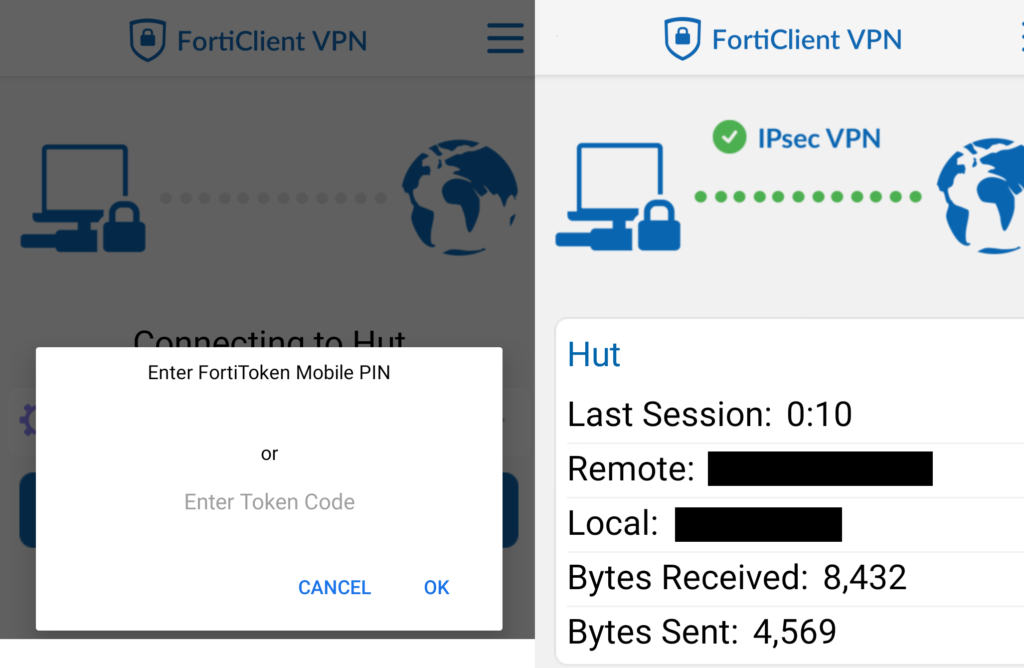
Task: Click the IPsec VPN status label
Action: point(818,138)
